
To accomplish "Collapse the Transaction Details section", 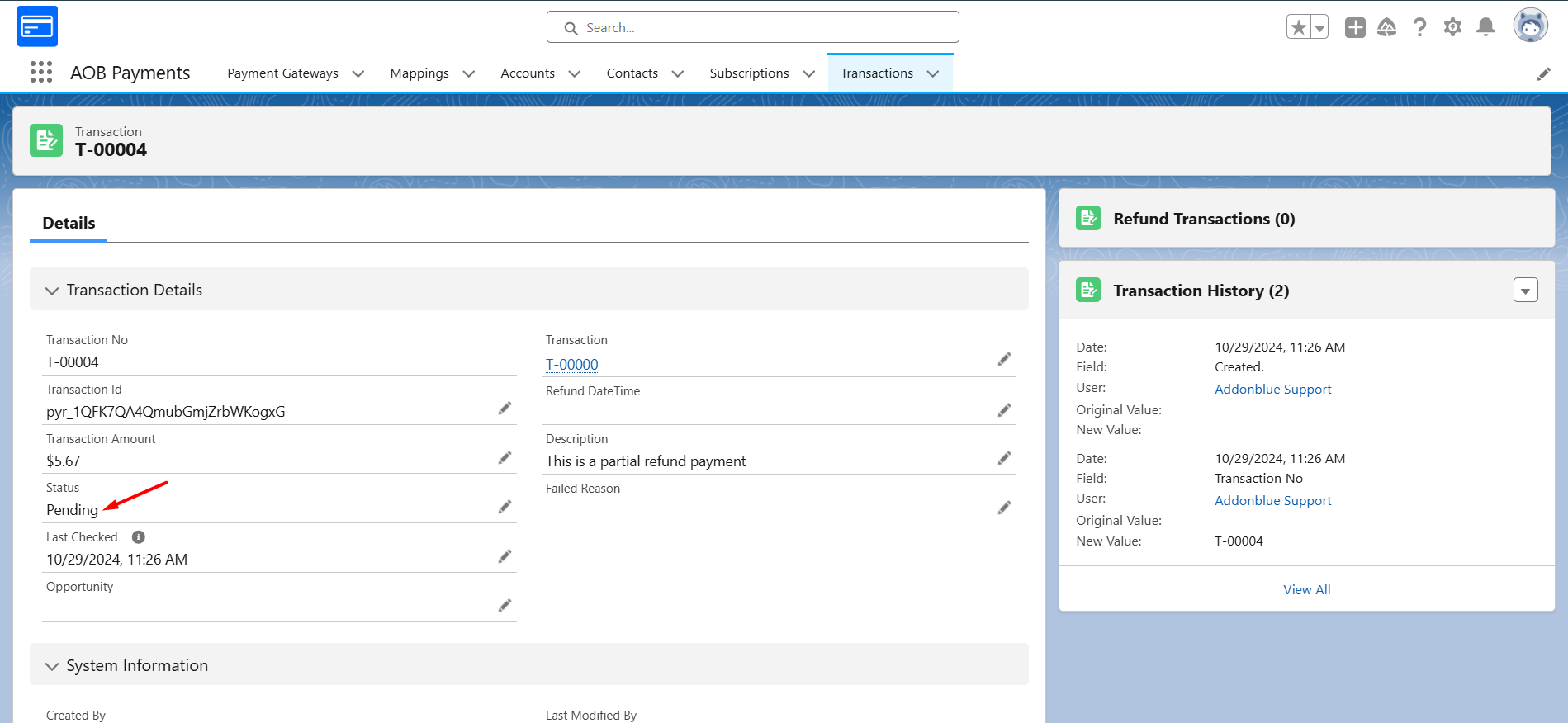I will click(52, 291).
